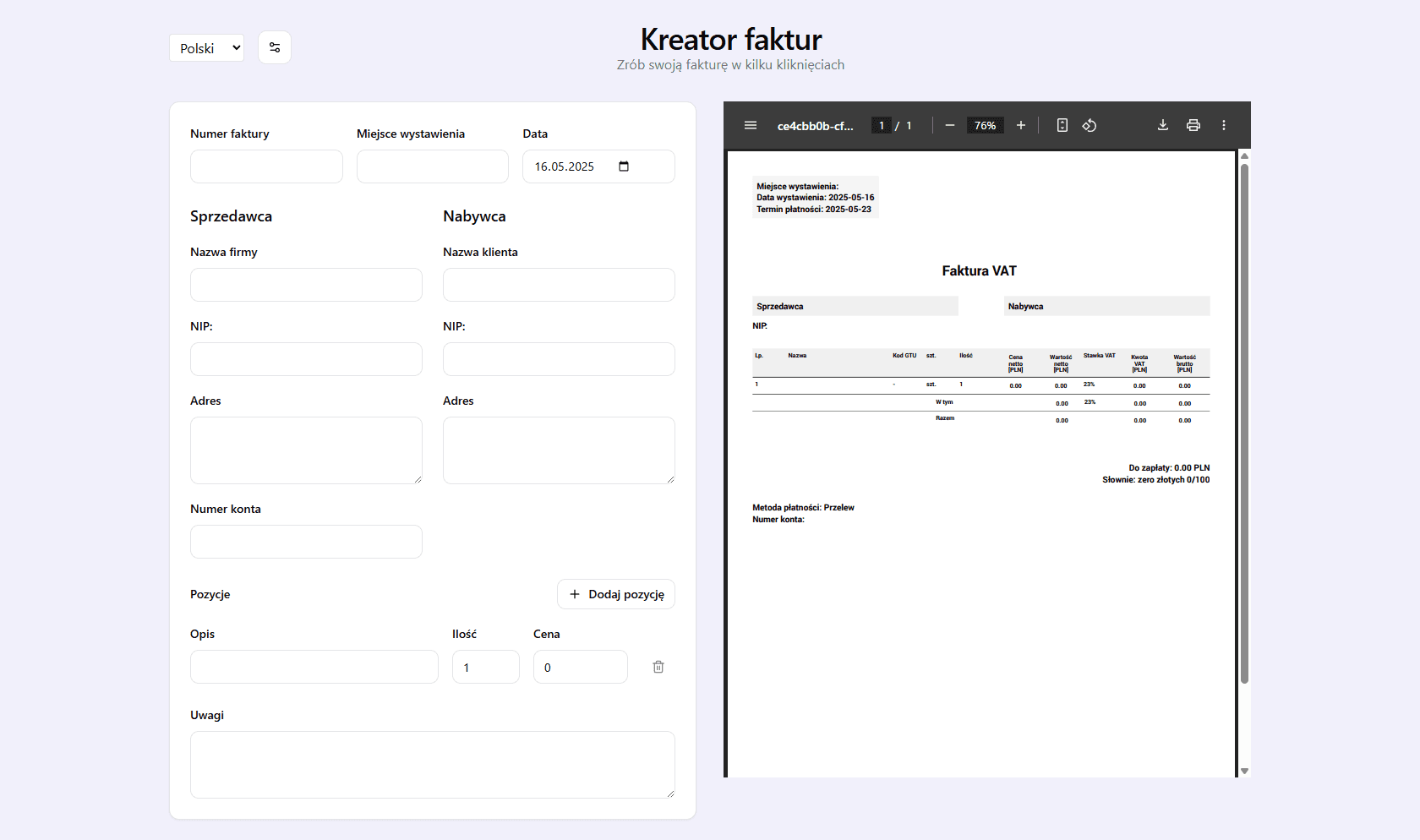Zoom in the PDF preview

1021,125
